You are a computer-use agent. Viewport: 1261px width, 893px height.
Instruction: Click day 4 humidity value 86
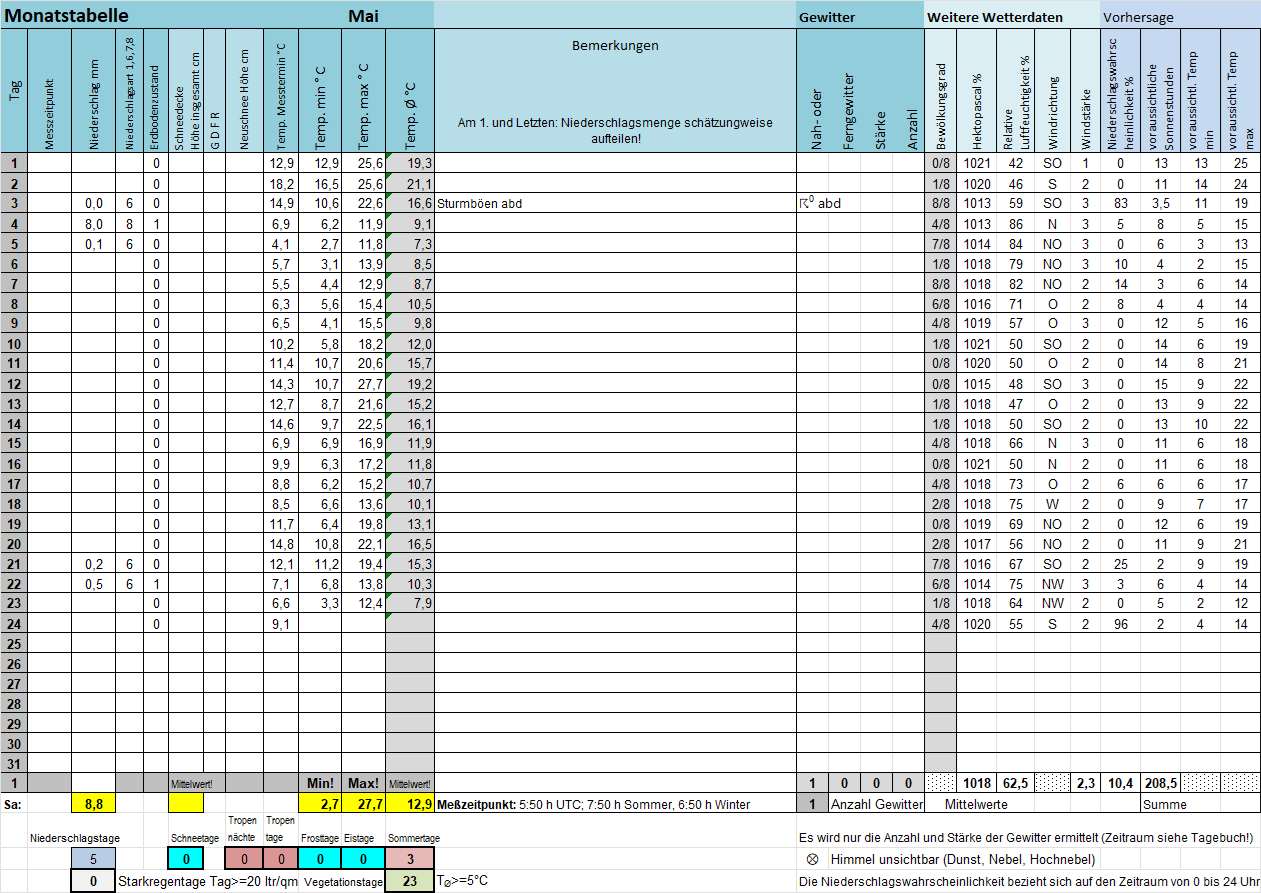pos(1016,223)
